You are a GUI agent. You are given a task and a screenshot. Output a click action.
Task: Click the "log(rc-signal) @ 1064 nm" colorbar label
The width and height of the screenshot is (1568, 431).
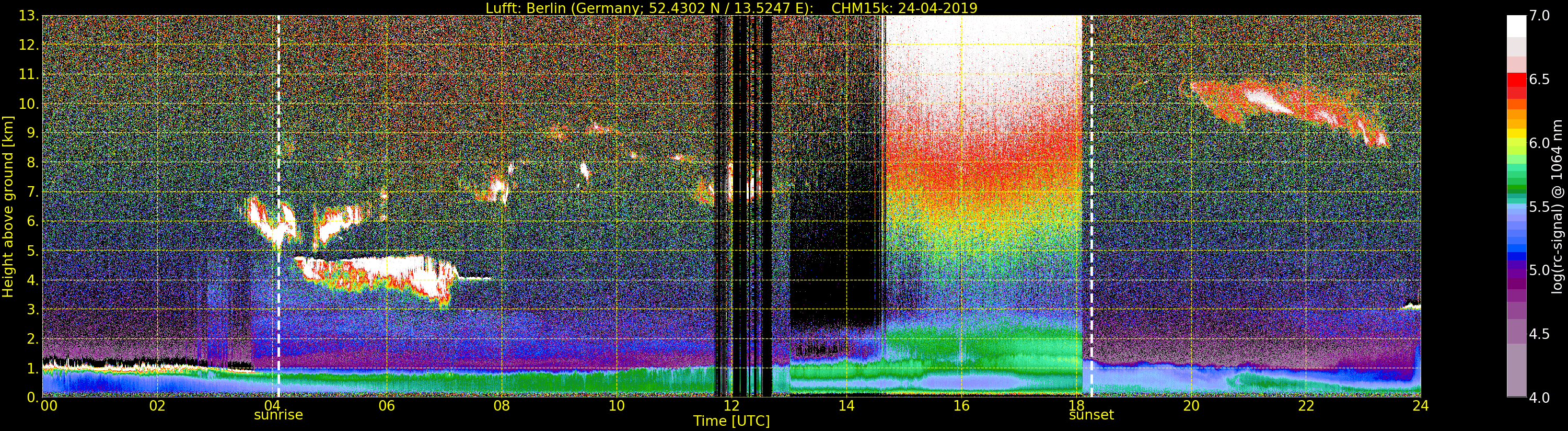pos(1558,206)
